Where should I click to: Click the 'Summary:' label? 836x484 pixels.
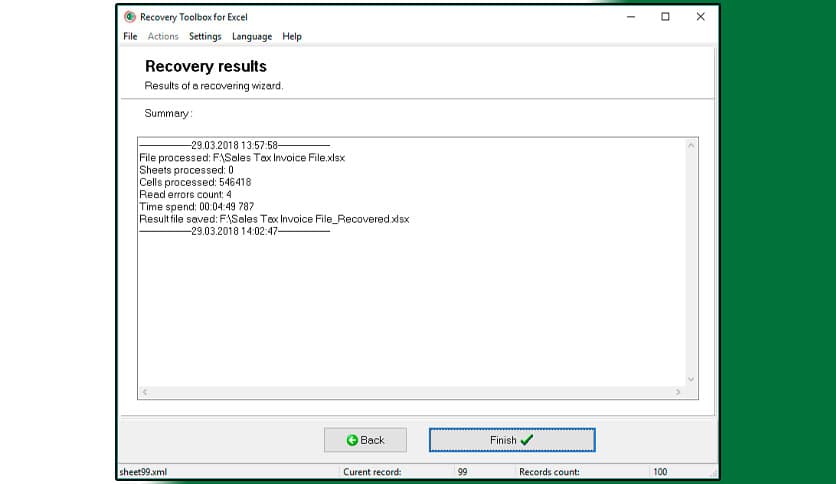click(168, 114)
